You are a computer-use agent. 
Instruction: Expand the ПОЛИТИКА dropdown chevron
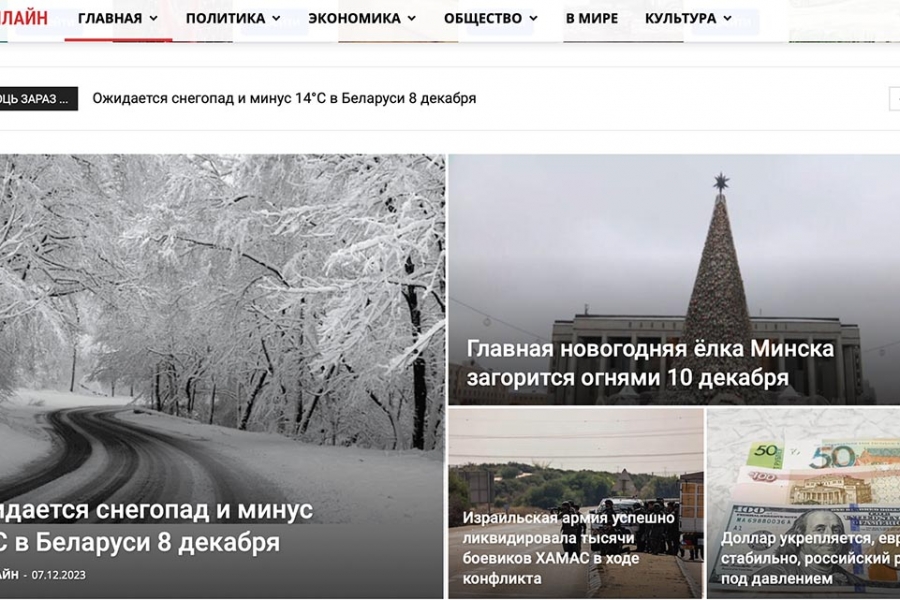276,18
